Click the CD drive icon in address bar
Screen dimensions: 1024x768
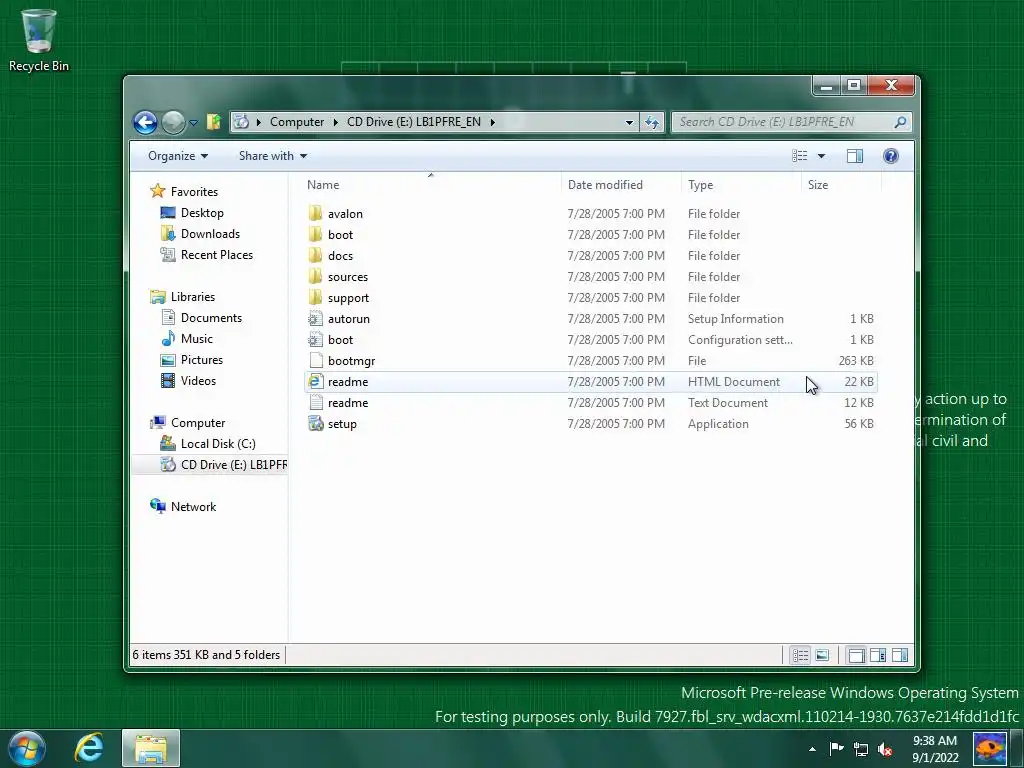[242, 121]
